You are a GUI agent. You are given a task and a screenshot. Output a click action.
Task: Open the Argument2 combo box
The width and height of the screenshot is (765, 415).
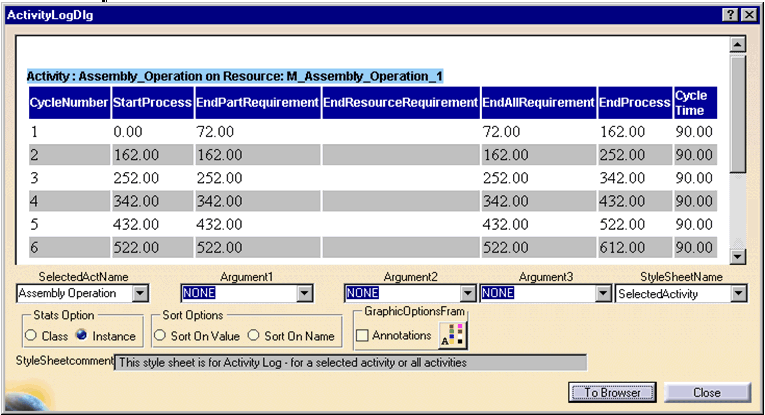[467, 293]
